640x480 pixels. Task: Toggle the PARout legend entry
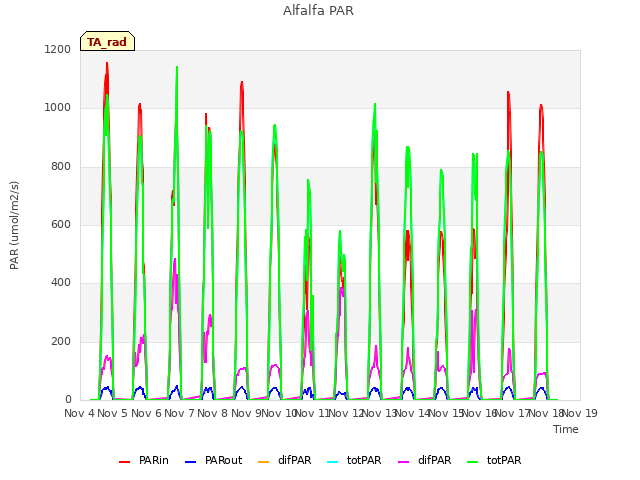(x=213, y=460)
